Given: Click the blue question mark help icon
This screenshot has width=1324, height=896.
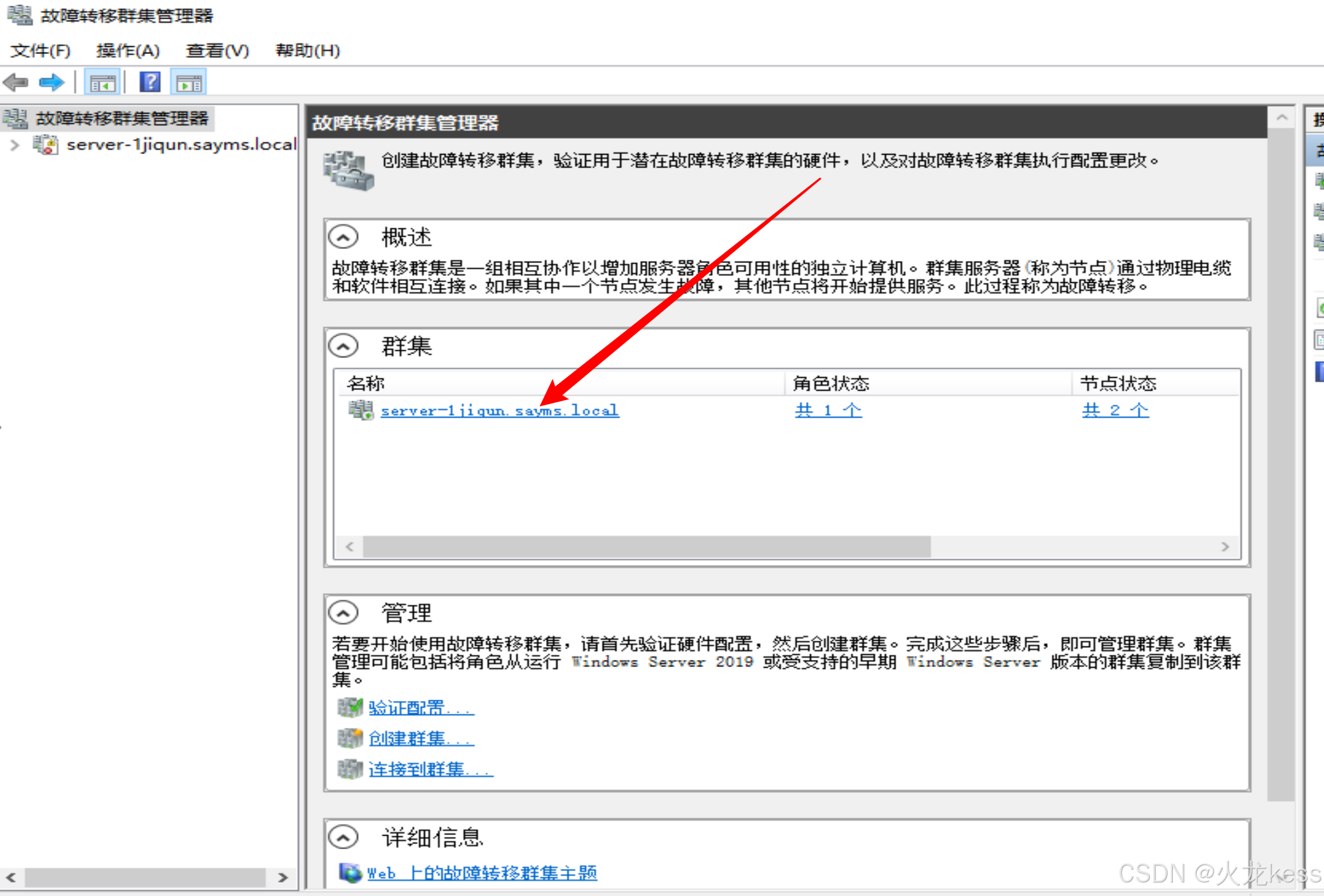Looking at the screenshot, I should pos(150,83).
